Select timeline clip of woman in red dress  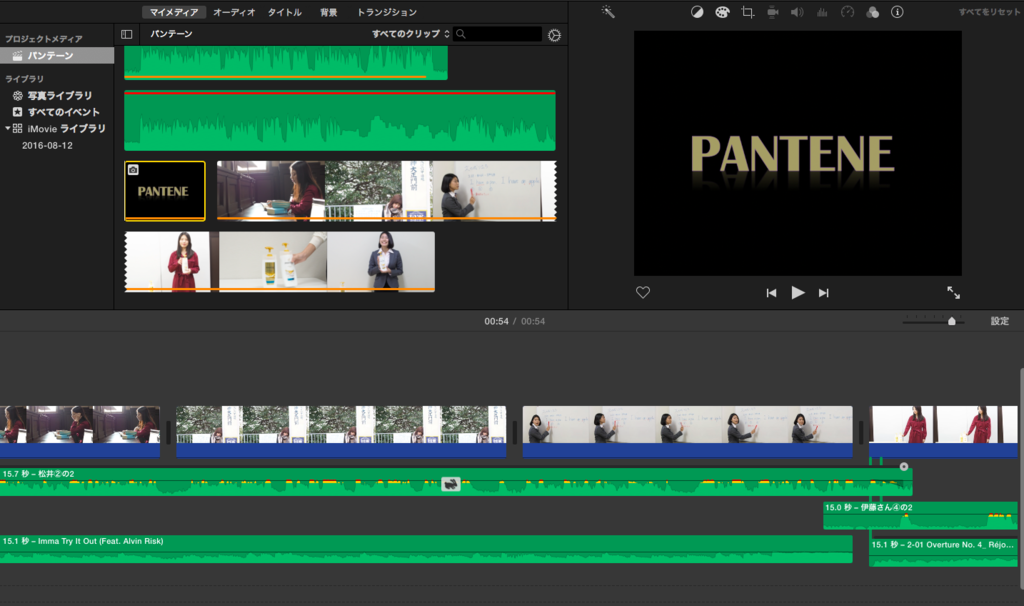pos(943,431)
